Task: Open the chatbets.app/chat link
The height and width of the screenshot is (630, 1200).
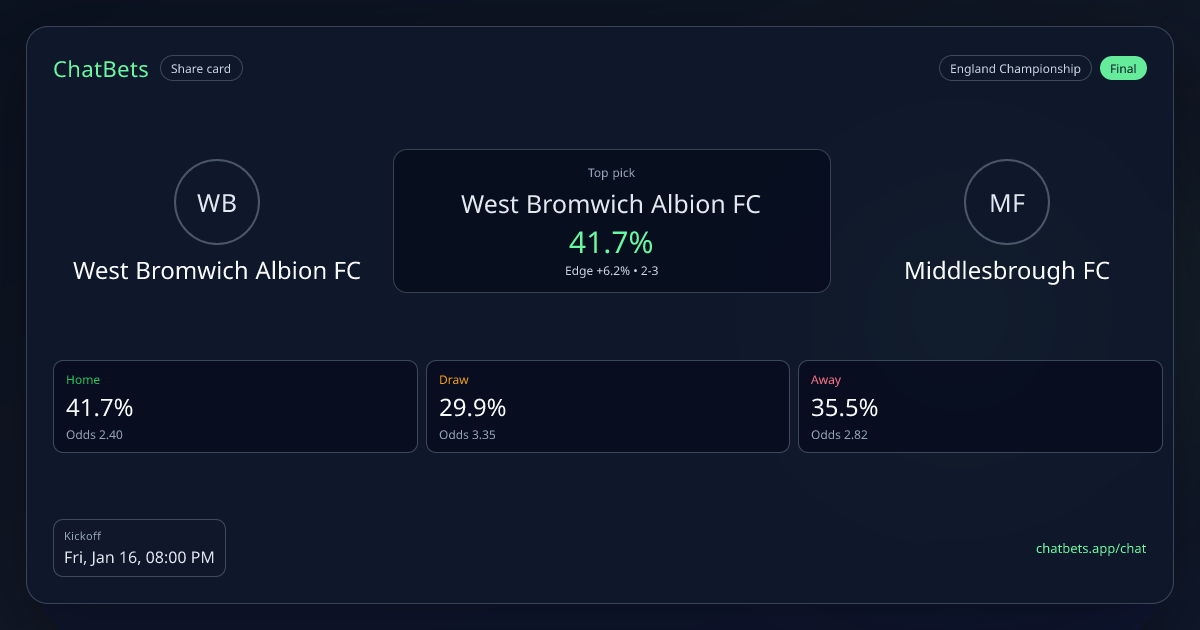Action: [x=1091, y=548]
